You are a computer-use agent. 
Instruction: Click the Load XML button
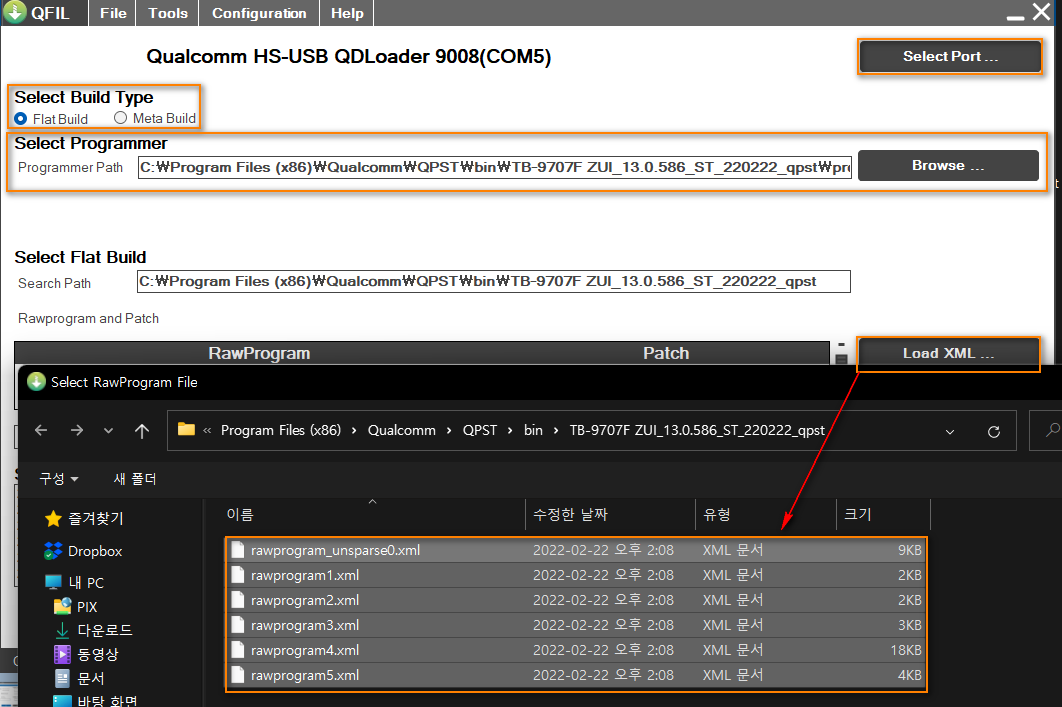point(948,353)
